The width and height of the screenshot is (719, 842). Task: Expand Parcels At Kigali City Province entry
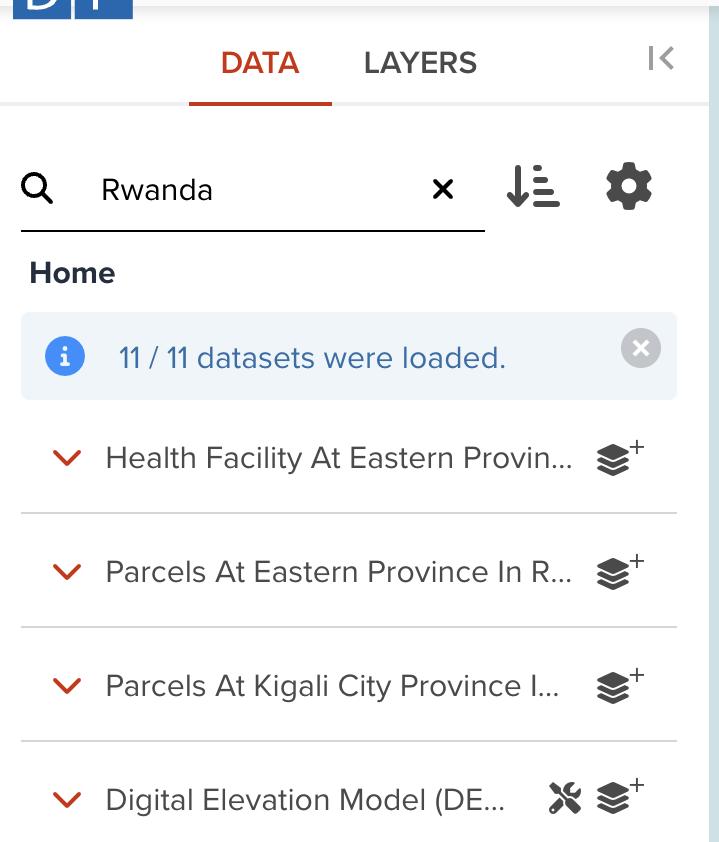point(67,686)
